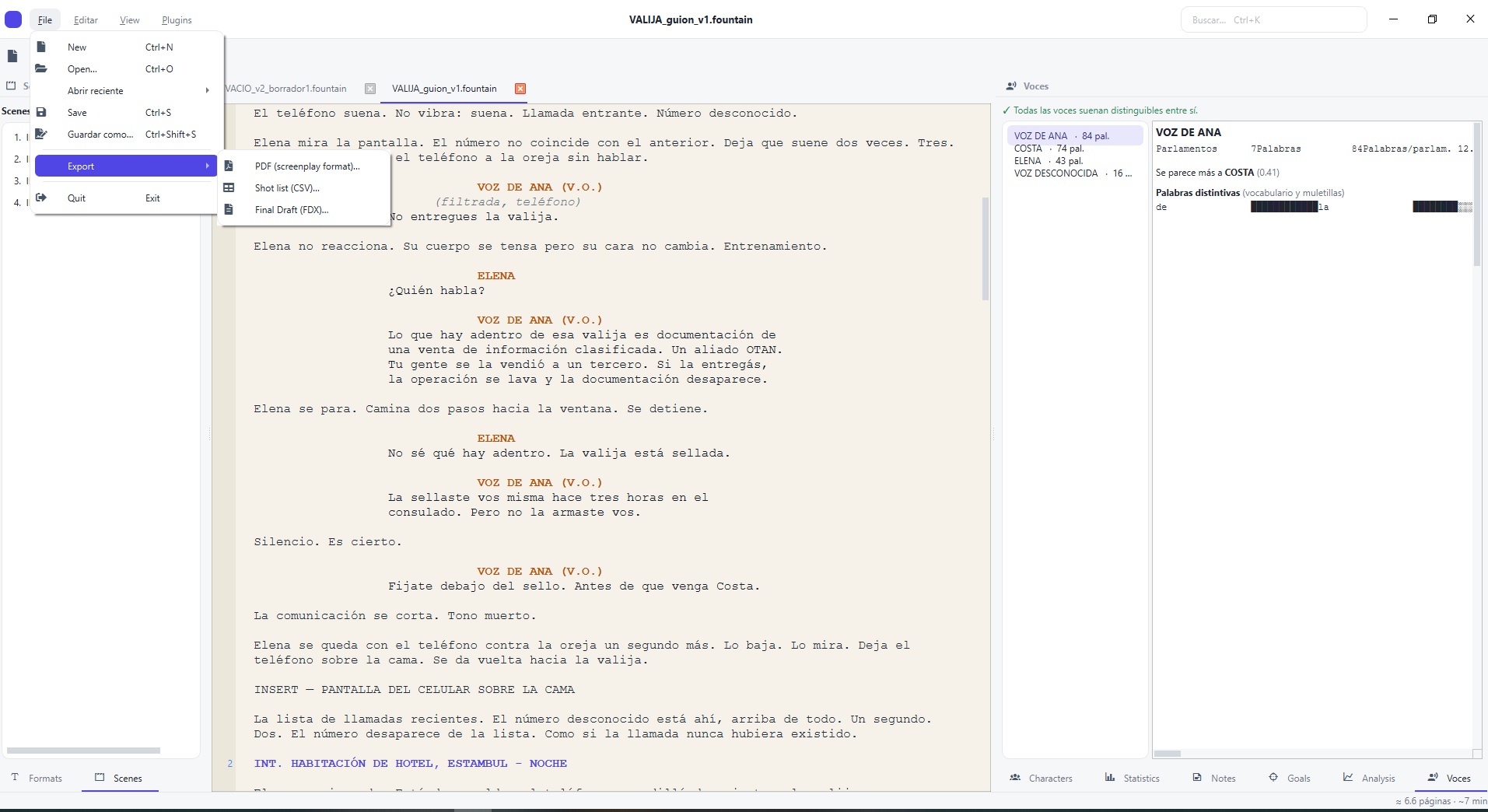Click the Guardar como icon
Viewport: 1488px width, 812px height.
[x=41, y=134]
